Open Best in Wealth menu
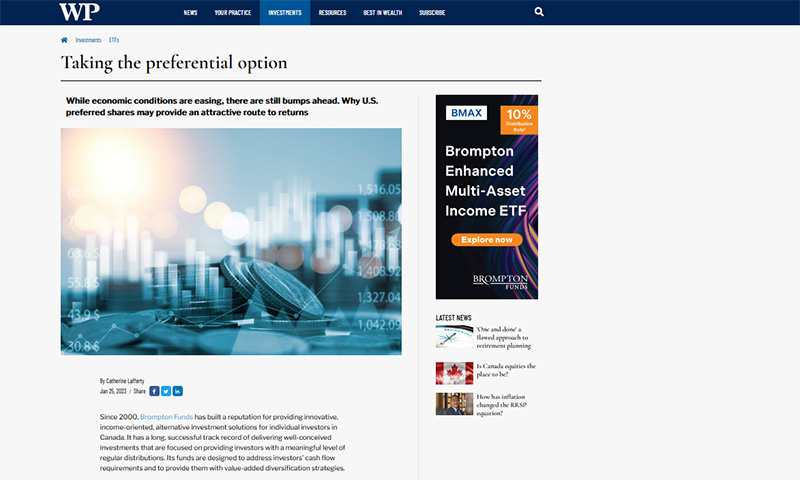 point(383,13)
